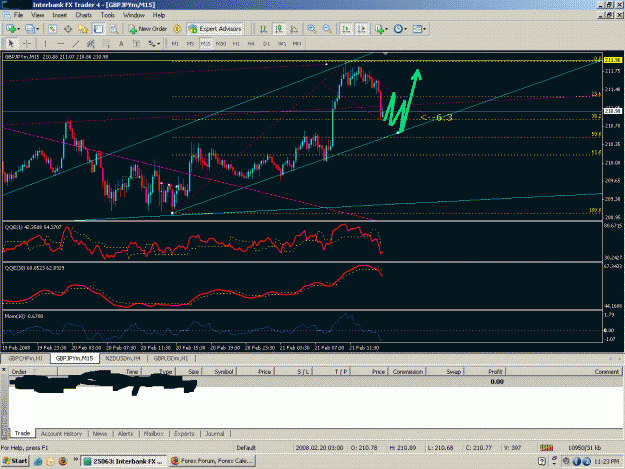Open the chart Templates icon
The width and height of the screenshot is (625, 469).
click(417, 29)
